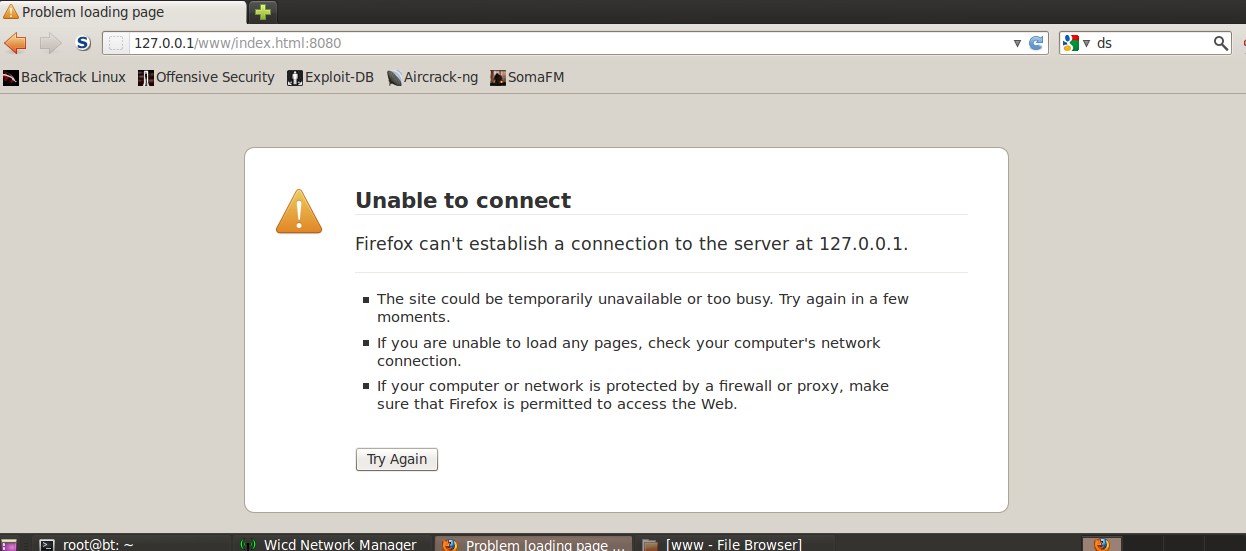Open the Exploit-DB bookmark

[x=330, y=77]
